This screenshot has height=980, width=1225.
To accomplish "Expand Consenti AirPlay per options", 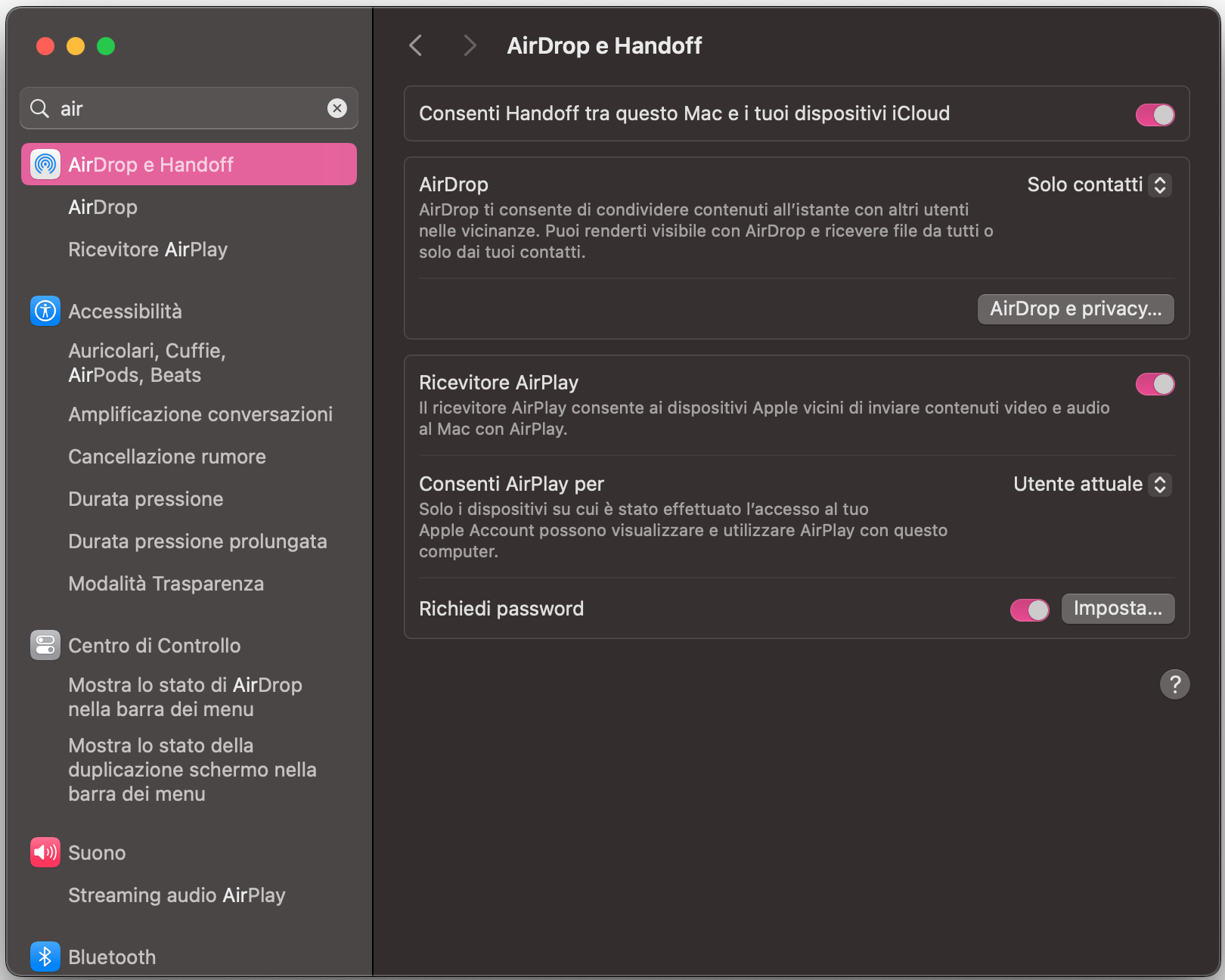I will click(1160, 484).
